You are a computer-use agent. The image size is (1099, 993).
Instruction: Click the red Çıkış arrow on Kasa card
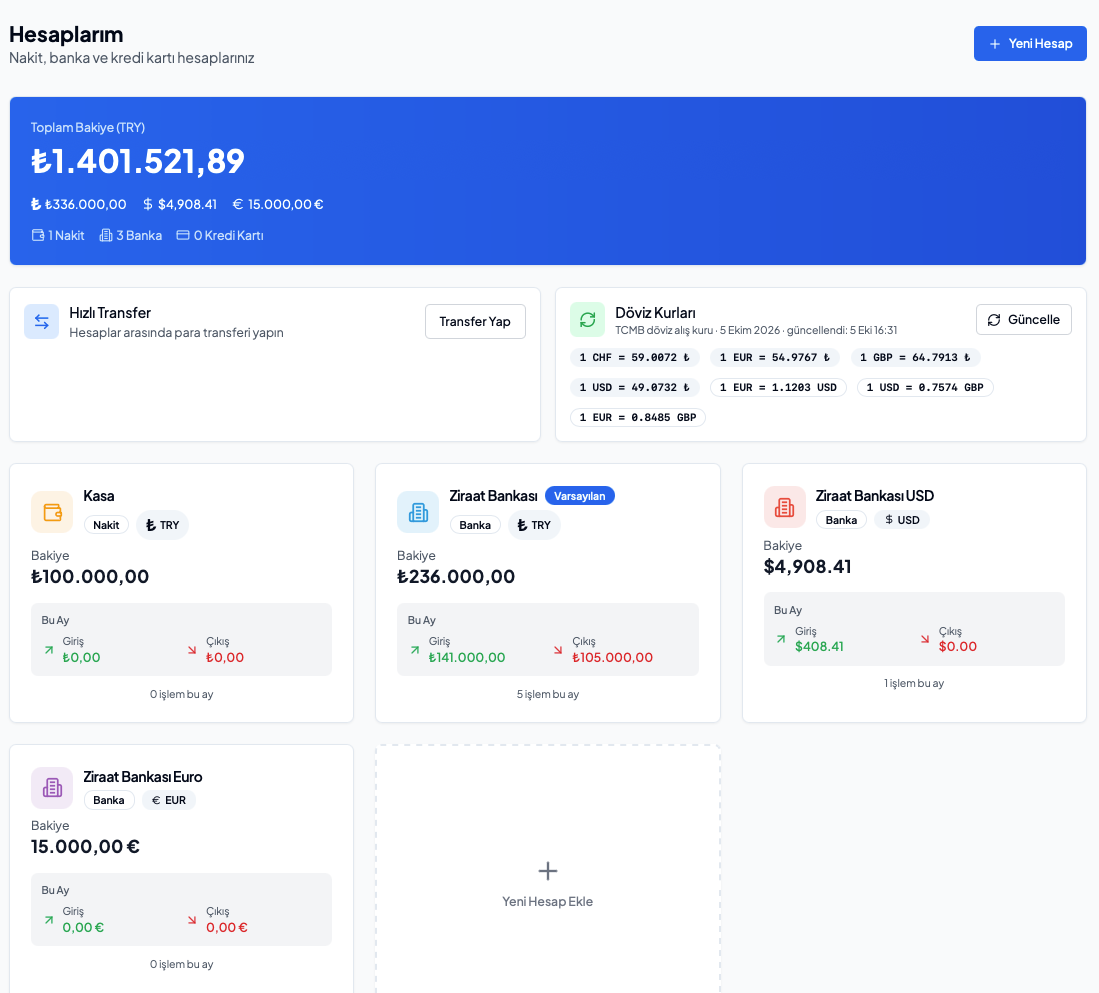coord(192,650)
